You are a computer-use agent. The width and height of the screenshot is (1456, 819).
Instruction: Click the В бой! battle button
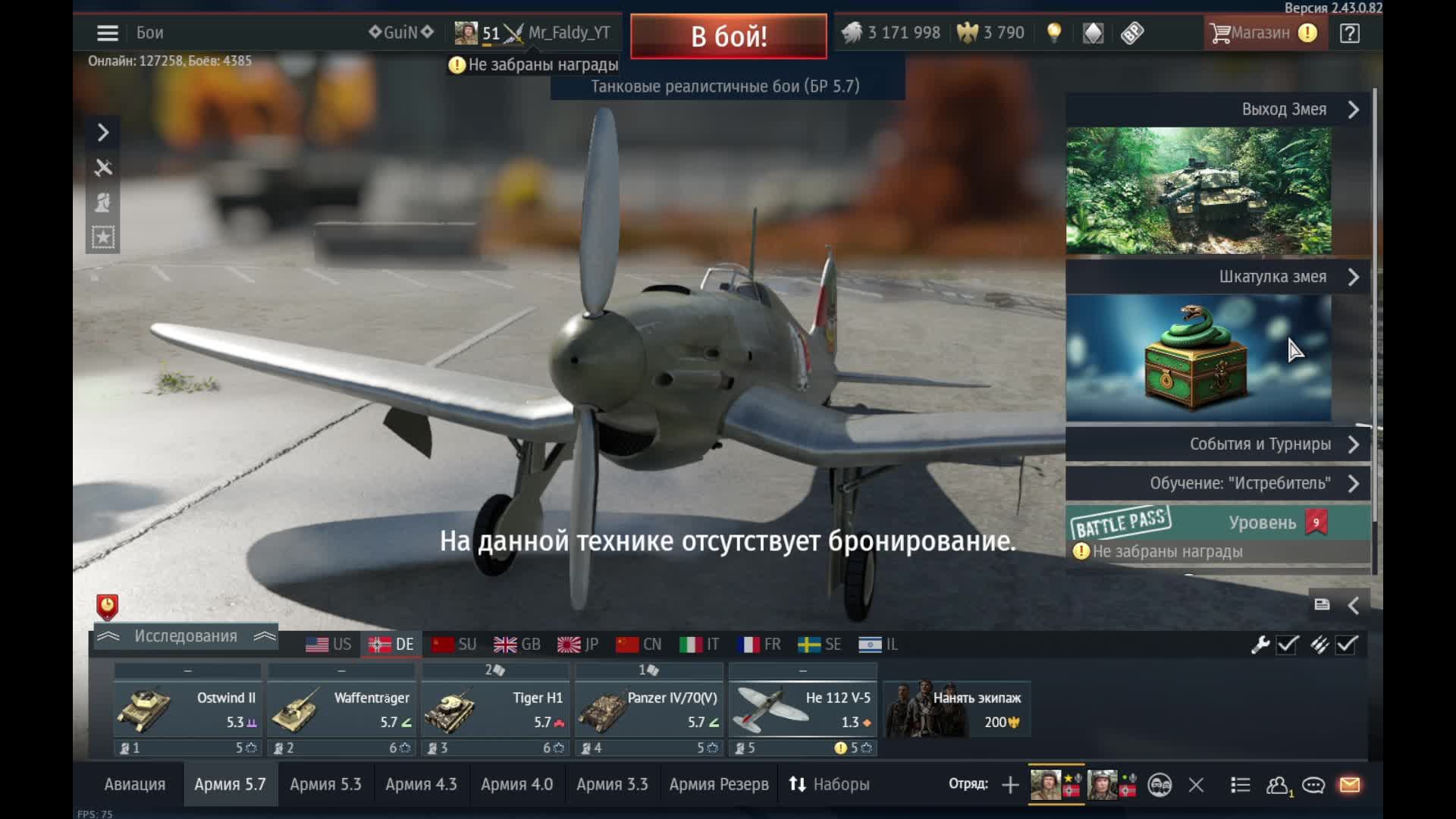click(729, 36)
